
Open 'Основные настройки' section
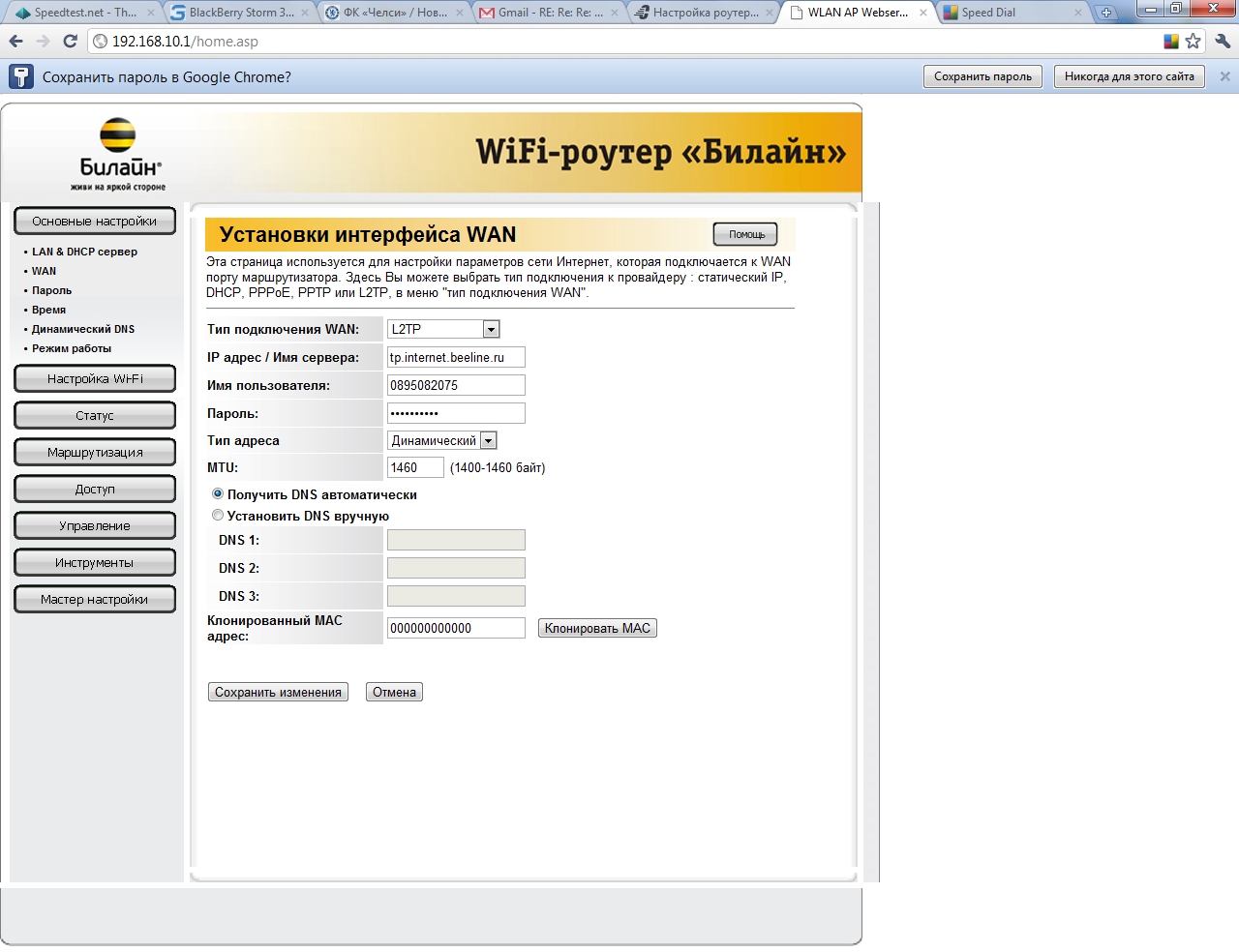(95, 221)
